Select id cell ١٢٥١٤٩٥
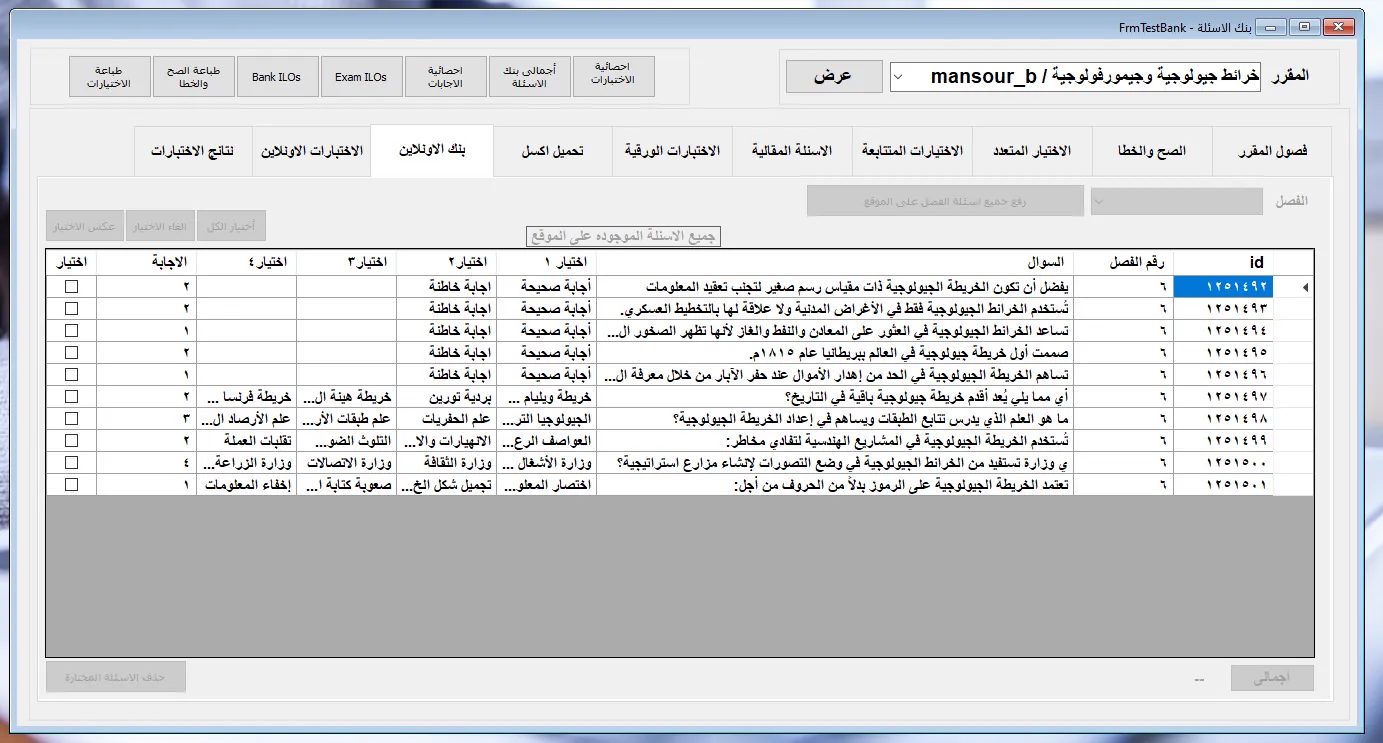The width and height of the screenshot is (1383, 743). (x=1223, y=353)
